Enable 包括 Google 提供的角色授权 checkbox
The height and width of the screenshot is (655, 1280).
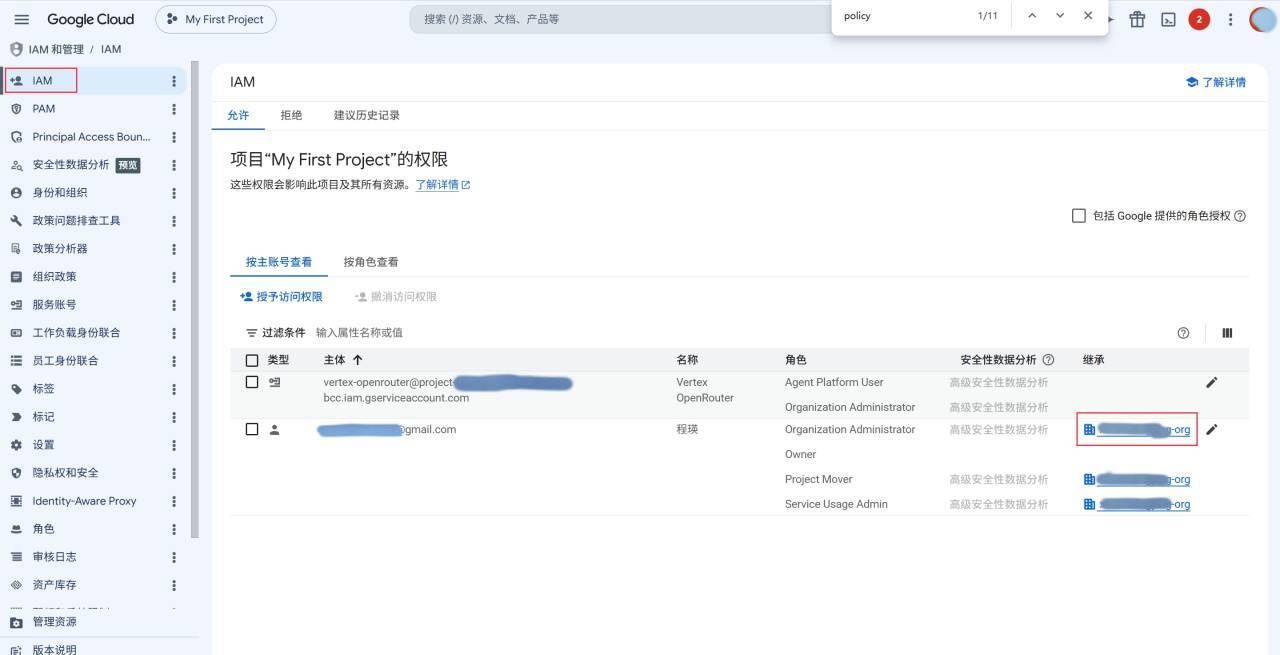point(1078,215)
